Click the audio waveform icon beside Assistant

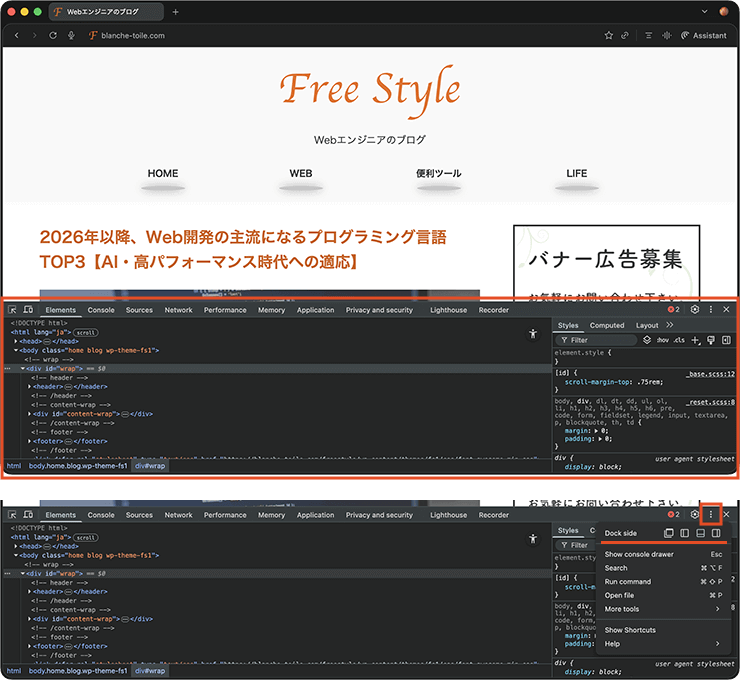tap(666, 35)
